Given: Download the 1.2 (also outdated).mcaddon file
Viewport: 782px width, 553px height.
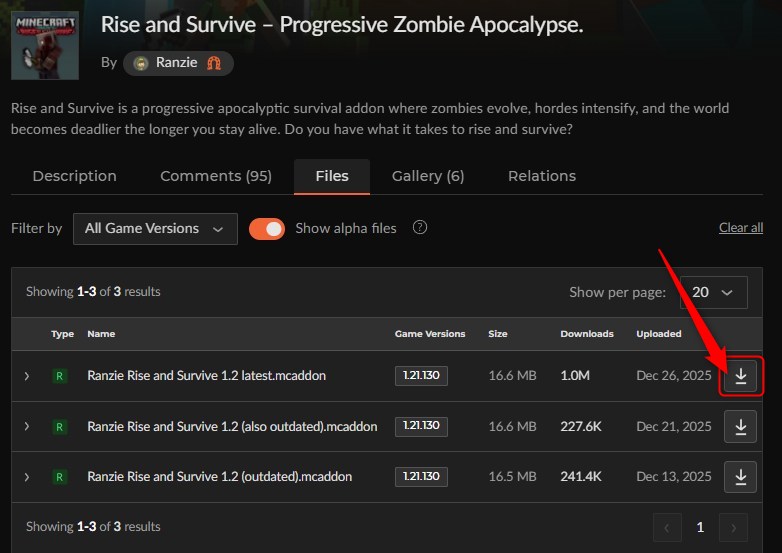Looking at the screenshot, I should click(x=741, y=426).
